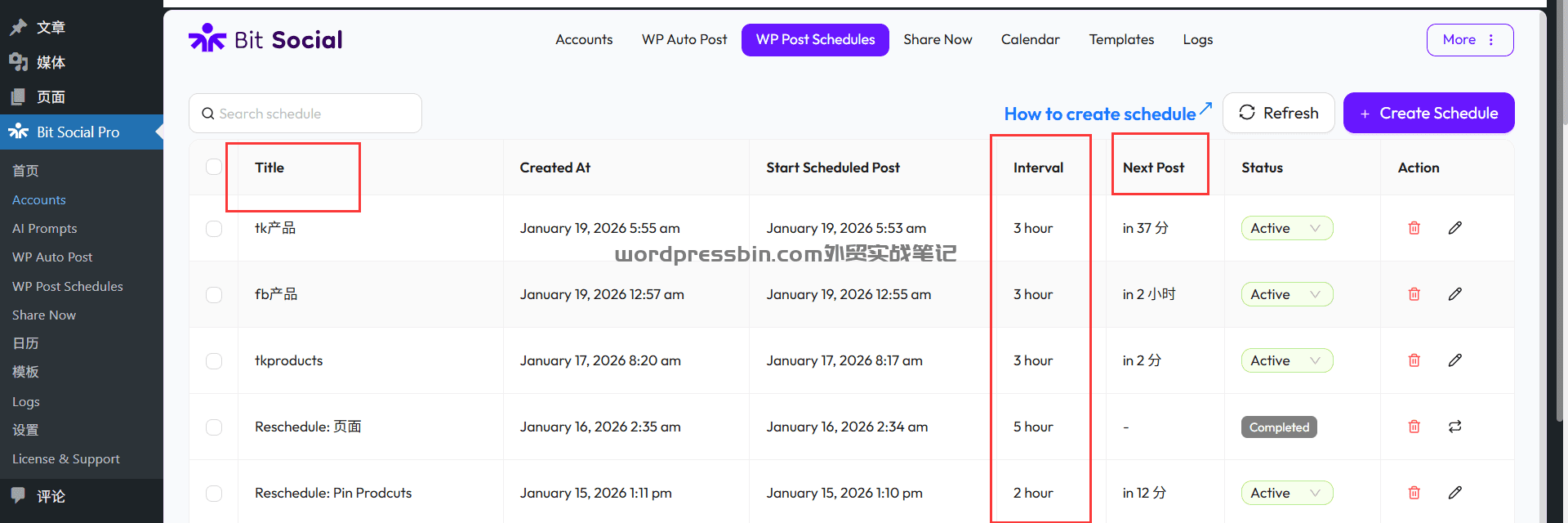Delete the tkproducts schedule
Screen dimensions: 1568x523
(1414, 360)
